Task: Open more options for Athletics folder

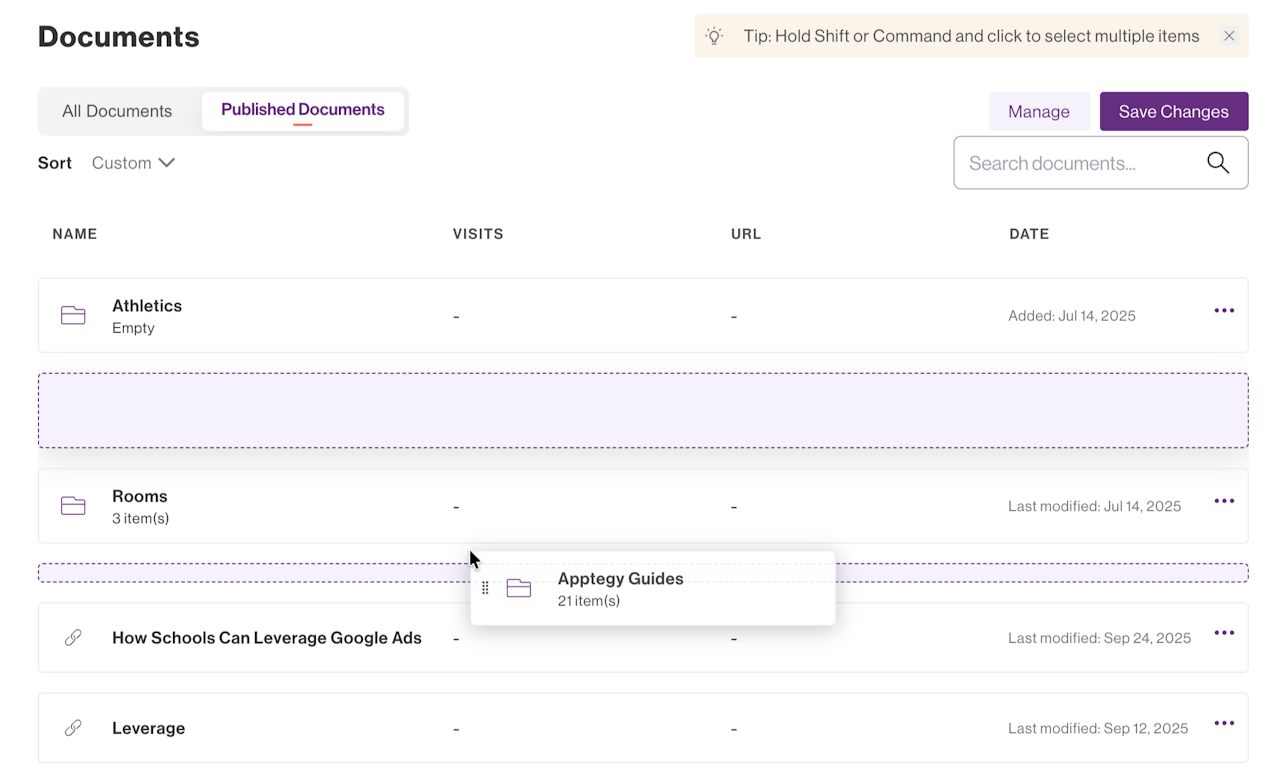Action: [1224, 311]
